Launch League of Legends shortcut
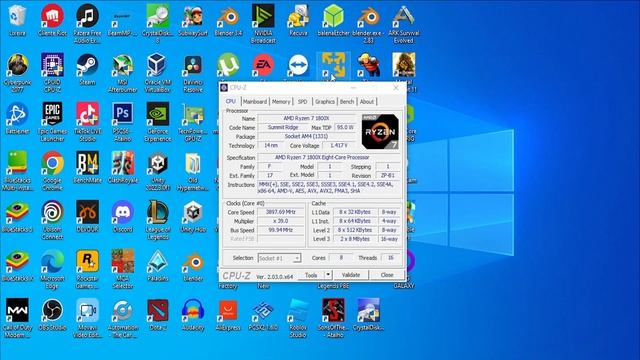640x360 pixels. tap(158, 220)
